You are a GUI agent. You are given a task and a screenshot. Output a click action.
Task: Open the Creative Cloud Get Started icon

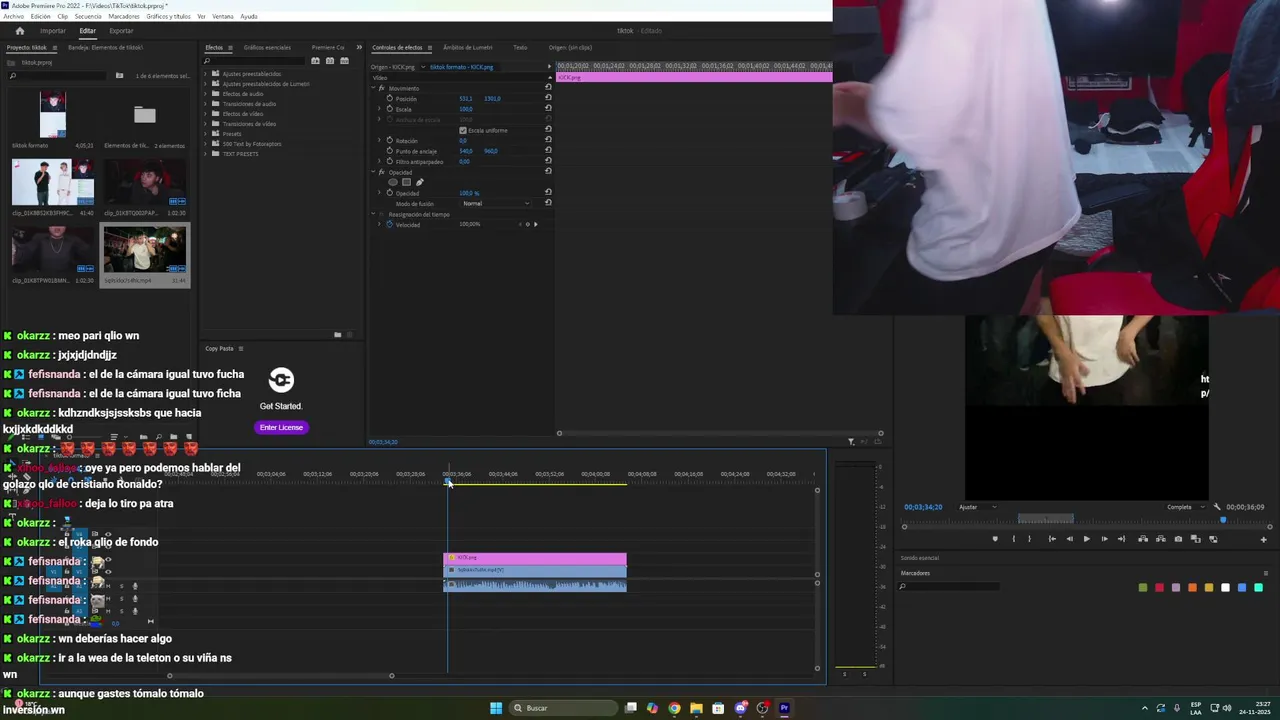[281, 380]
